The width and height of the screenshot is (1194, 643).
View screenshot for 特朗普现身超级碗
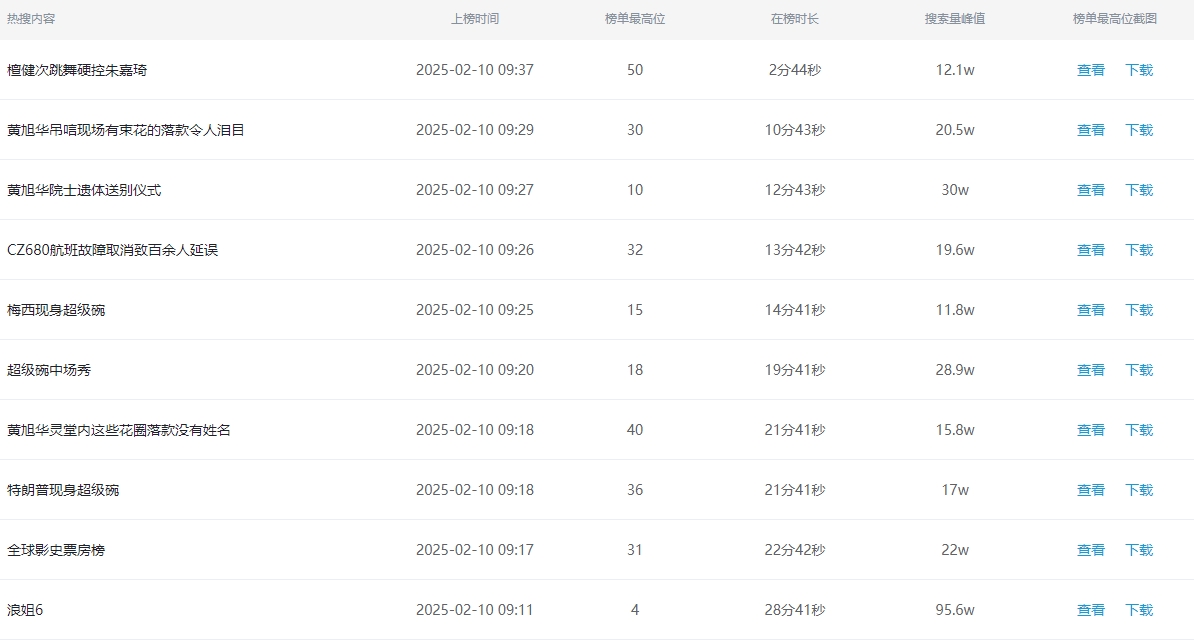pyautogui.click(x=1090, y=490)
